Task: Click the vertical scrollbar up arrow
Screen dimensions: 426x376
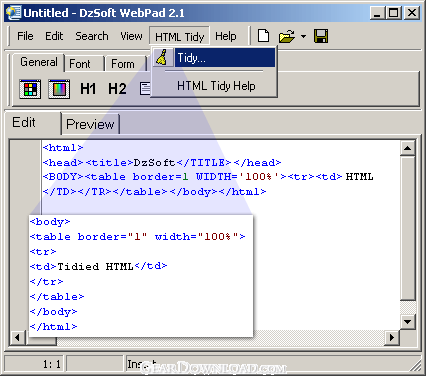Action: 407,148
